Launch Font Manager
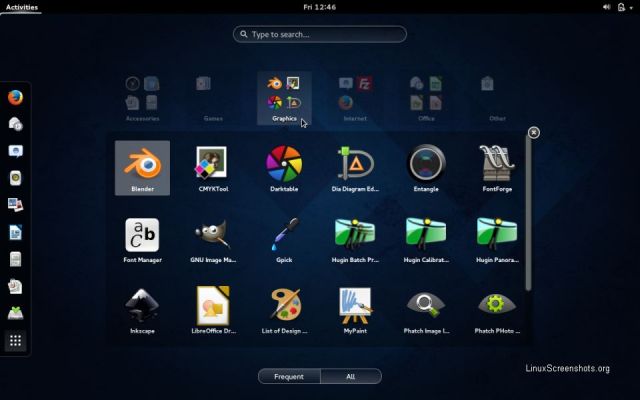Viewport: 640px width, 400px height. point(142,240)
